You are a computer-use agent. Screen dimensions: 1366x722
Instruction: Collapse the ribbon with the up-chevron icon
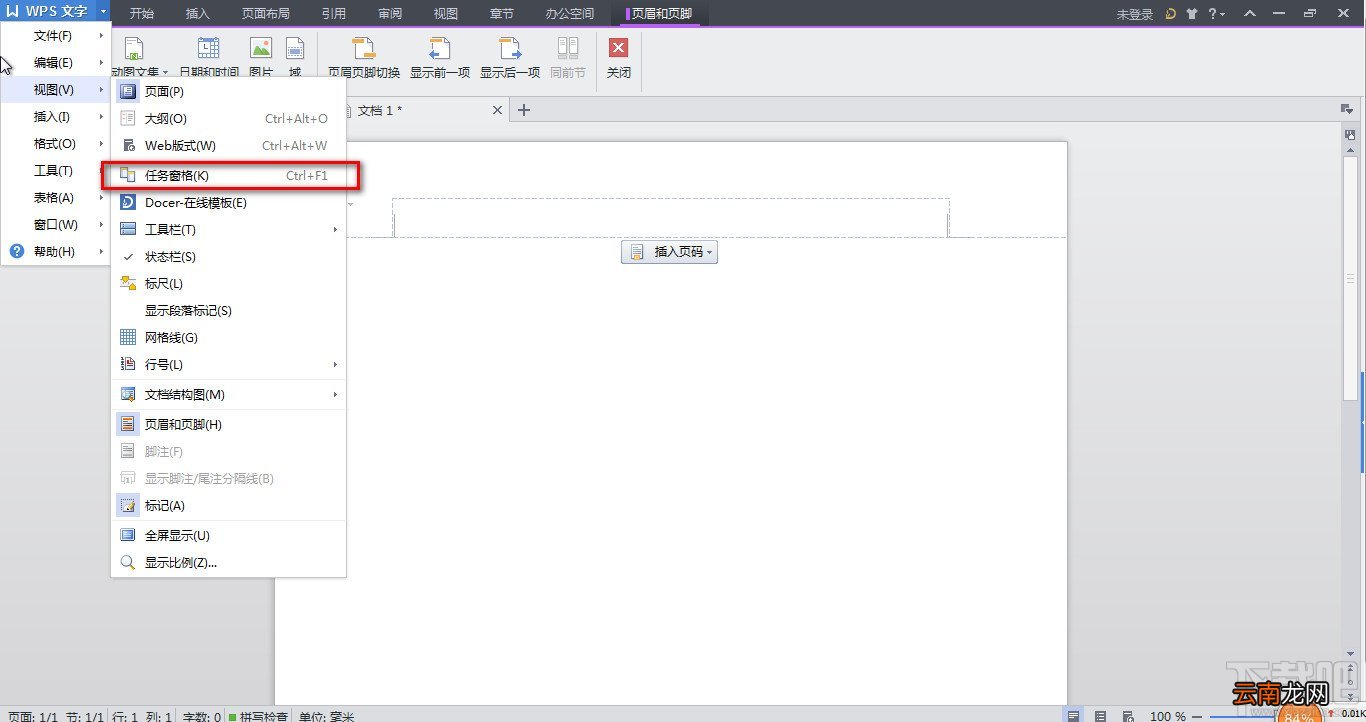coord(1250,14)
